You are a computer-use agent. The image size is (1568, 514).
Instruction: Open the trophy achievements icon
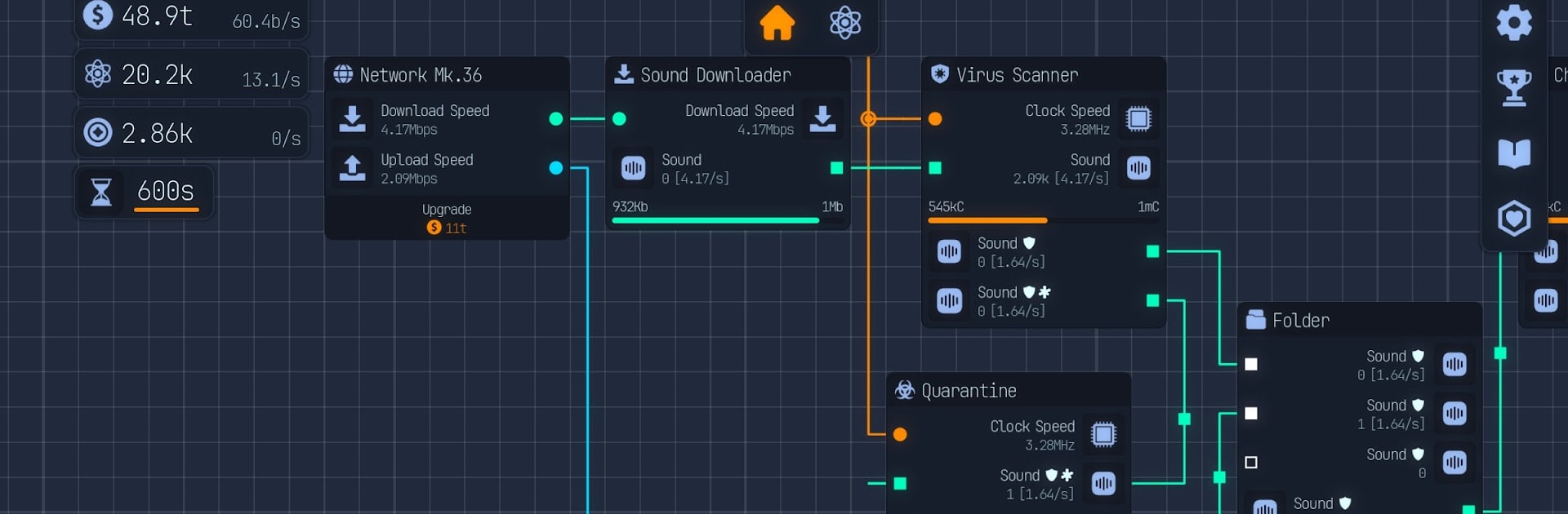1513,86
